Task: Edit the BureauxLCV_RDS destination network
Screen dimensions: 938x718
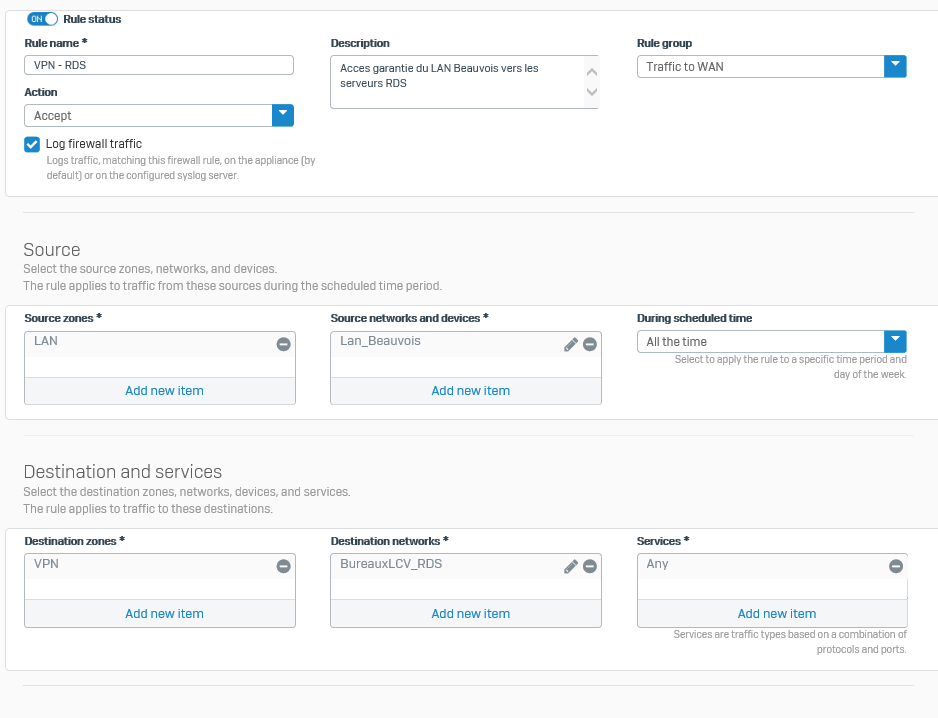Action: 571,566
